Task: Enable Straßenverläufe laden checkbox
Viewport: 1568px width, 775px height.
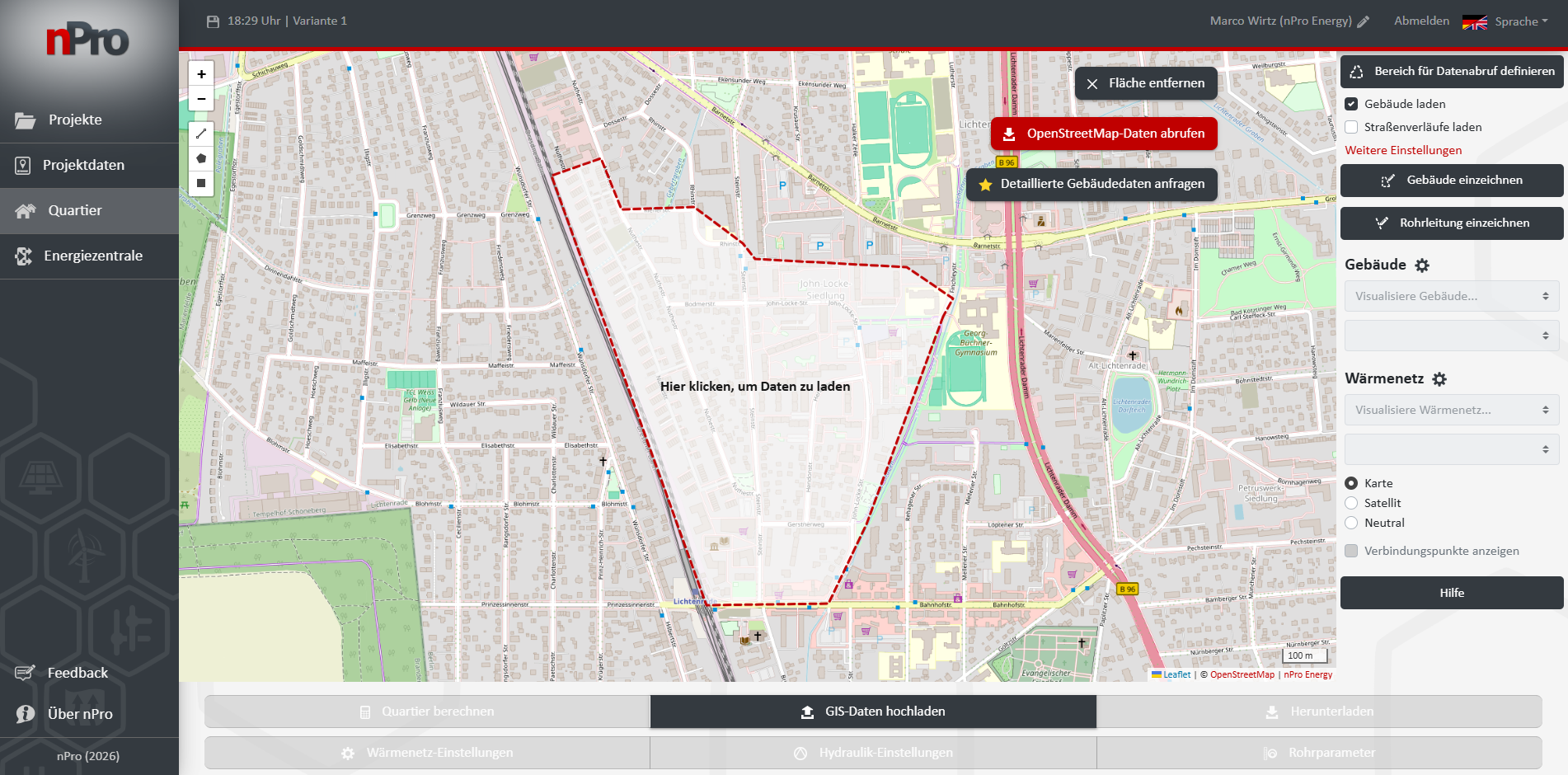Action: tap(1351, 127)
